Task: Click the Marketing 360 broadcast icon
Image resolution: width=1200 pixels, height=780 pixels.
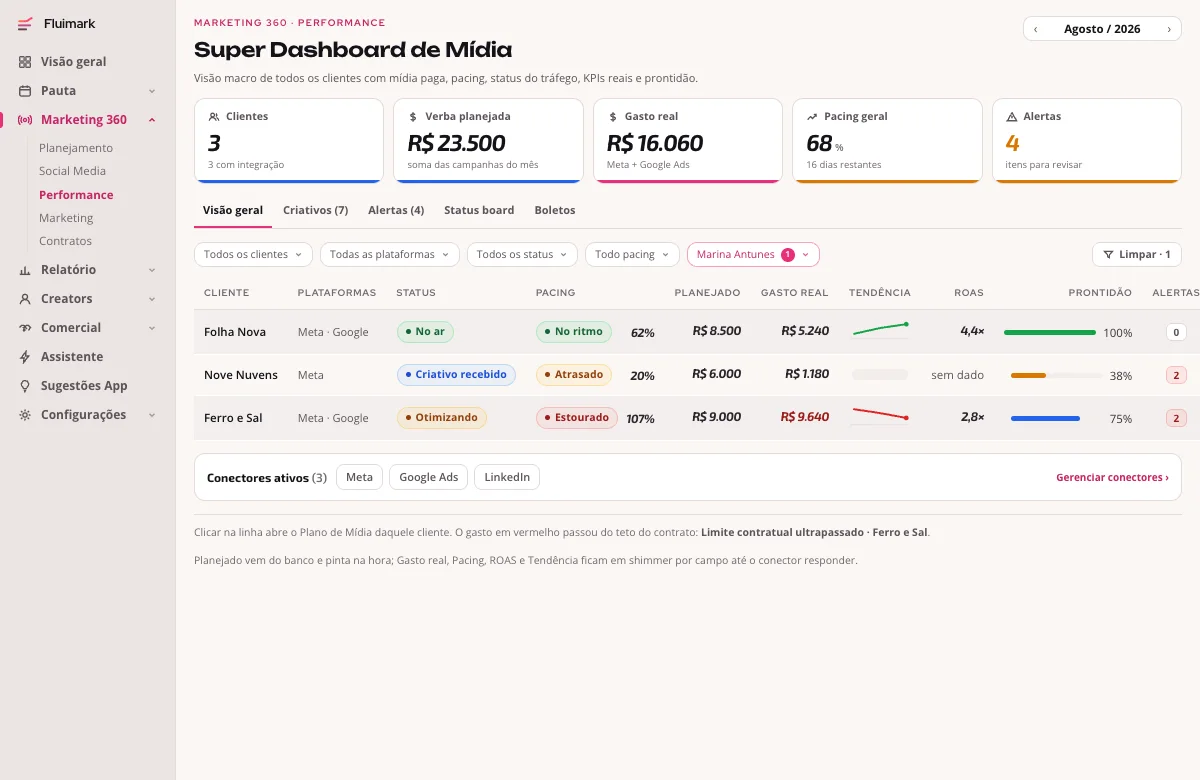Action: 25,120
